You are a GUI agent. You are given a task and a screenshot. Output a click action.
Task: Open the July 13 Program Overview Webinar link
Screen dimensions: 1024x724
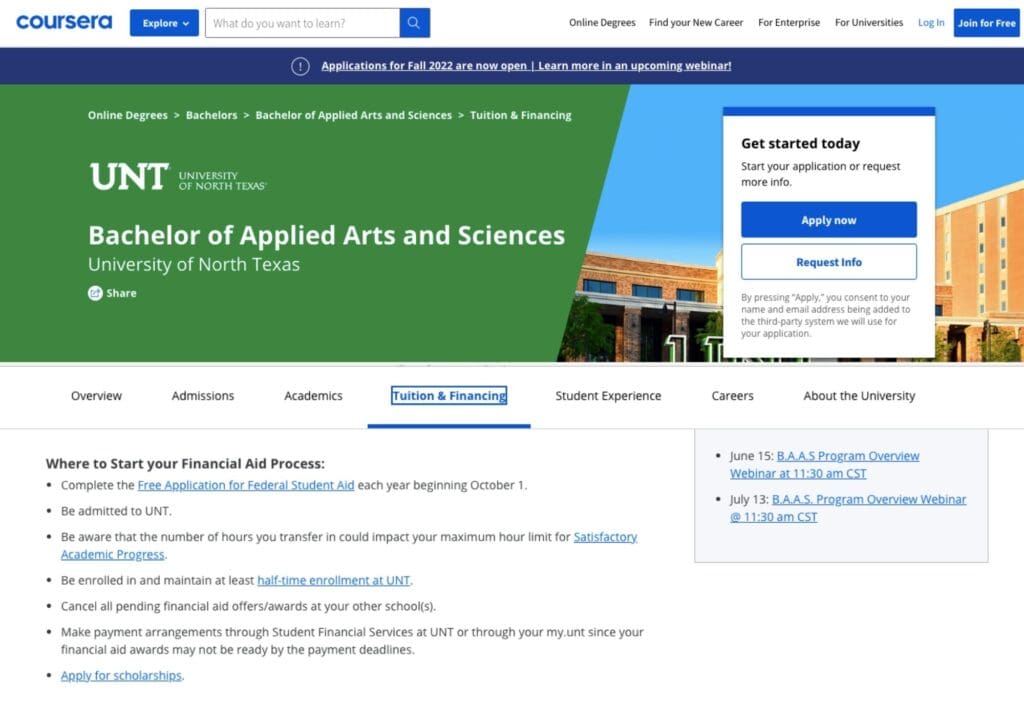(870, 499)
